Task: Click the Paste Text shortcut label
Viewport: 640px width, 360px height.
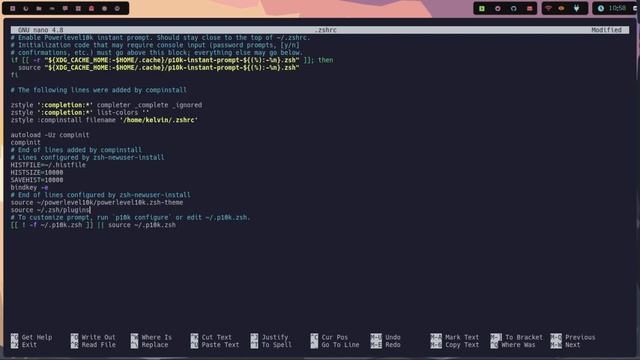Action: (220, 345)
